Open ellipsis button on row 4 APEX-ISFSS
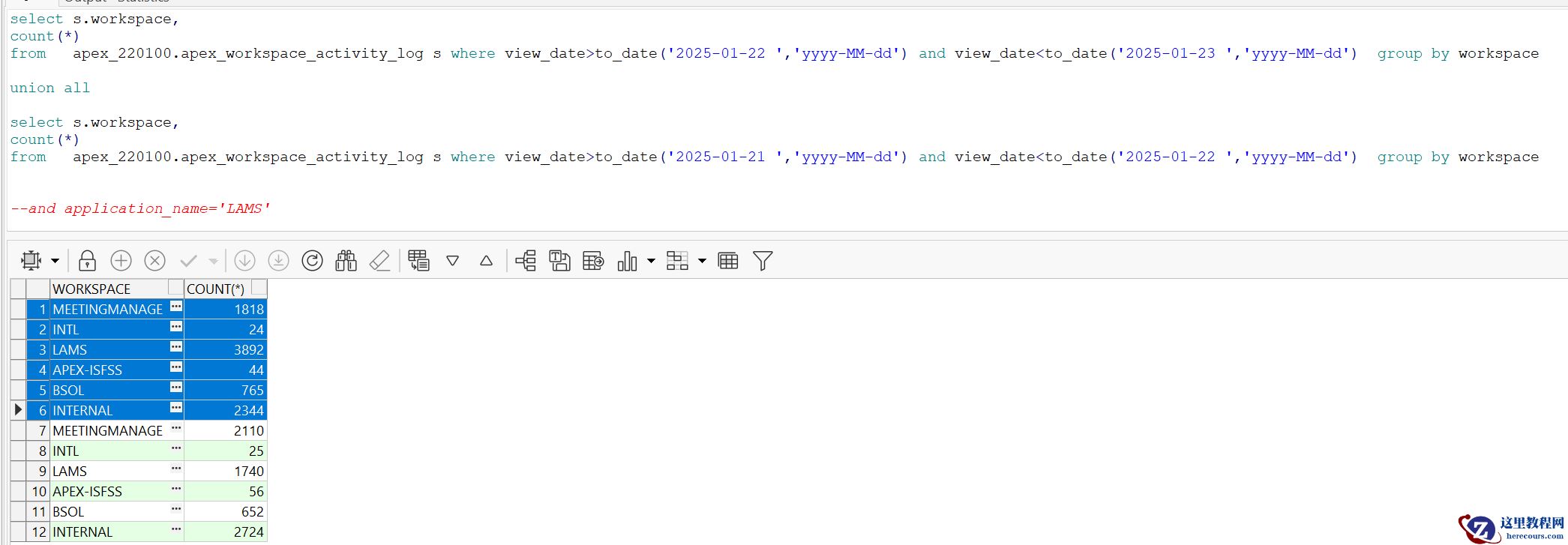Viewport: 1568px width, 545px height. tap(176, 367)
